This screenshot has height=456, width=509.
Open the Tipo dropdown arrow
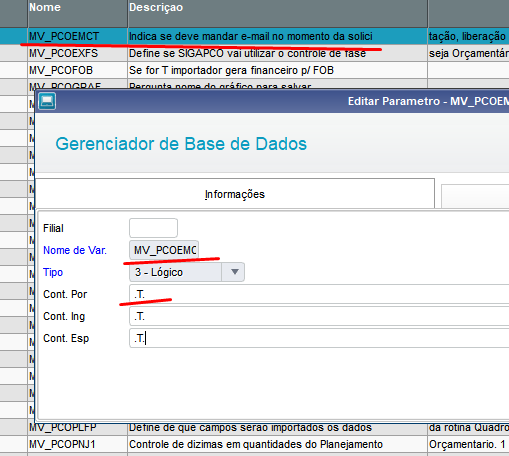click(235, 272)
